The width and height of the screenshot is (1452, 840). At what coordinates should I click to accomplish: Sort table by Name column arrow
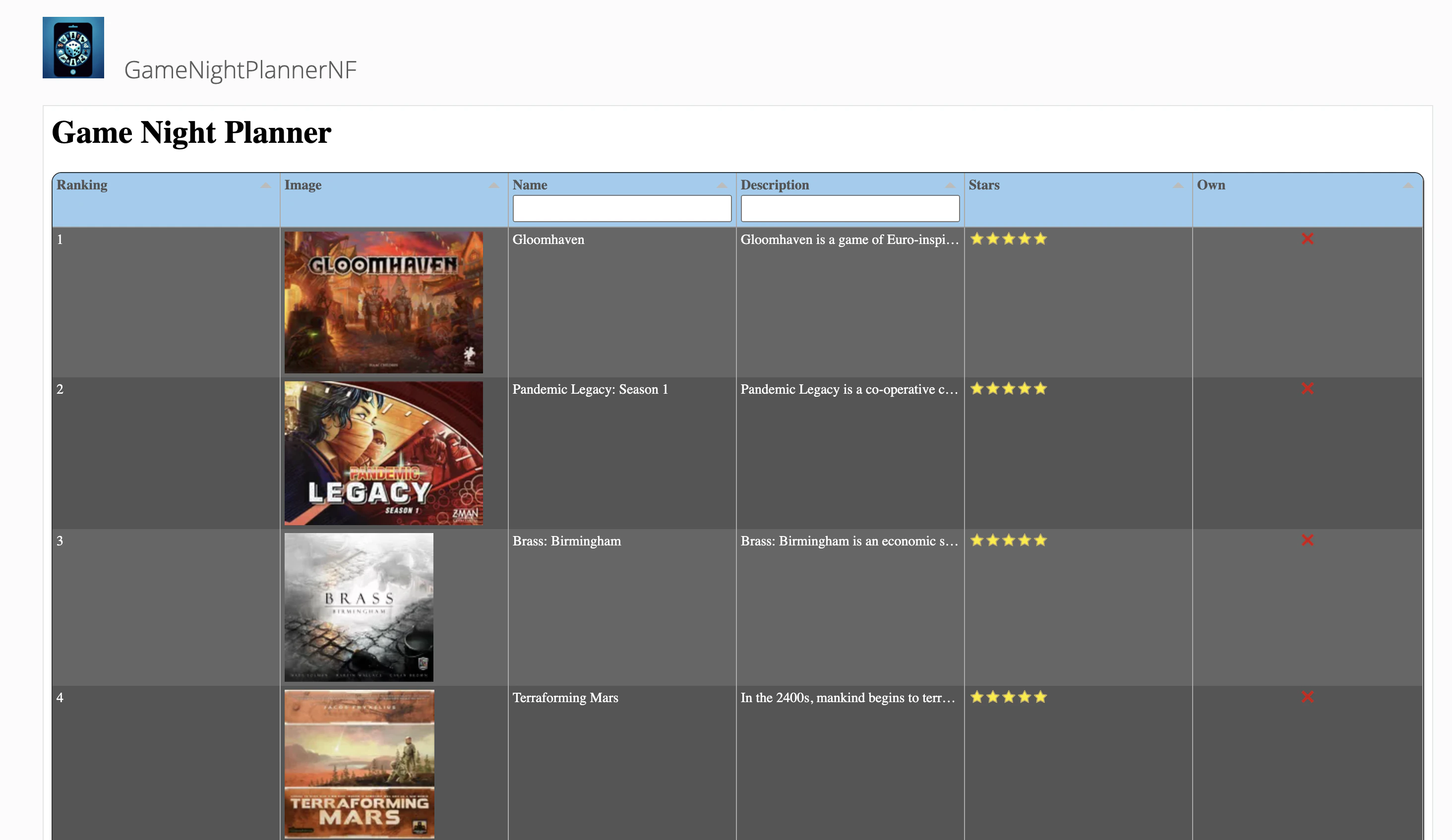722,185
